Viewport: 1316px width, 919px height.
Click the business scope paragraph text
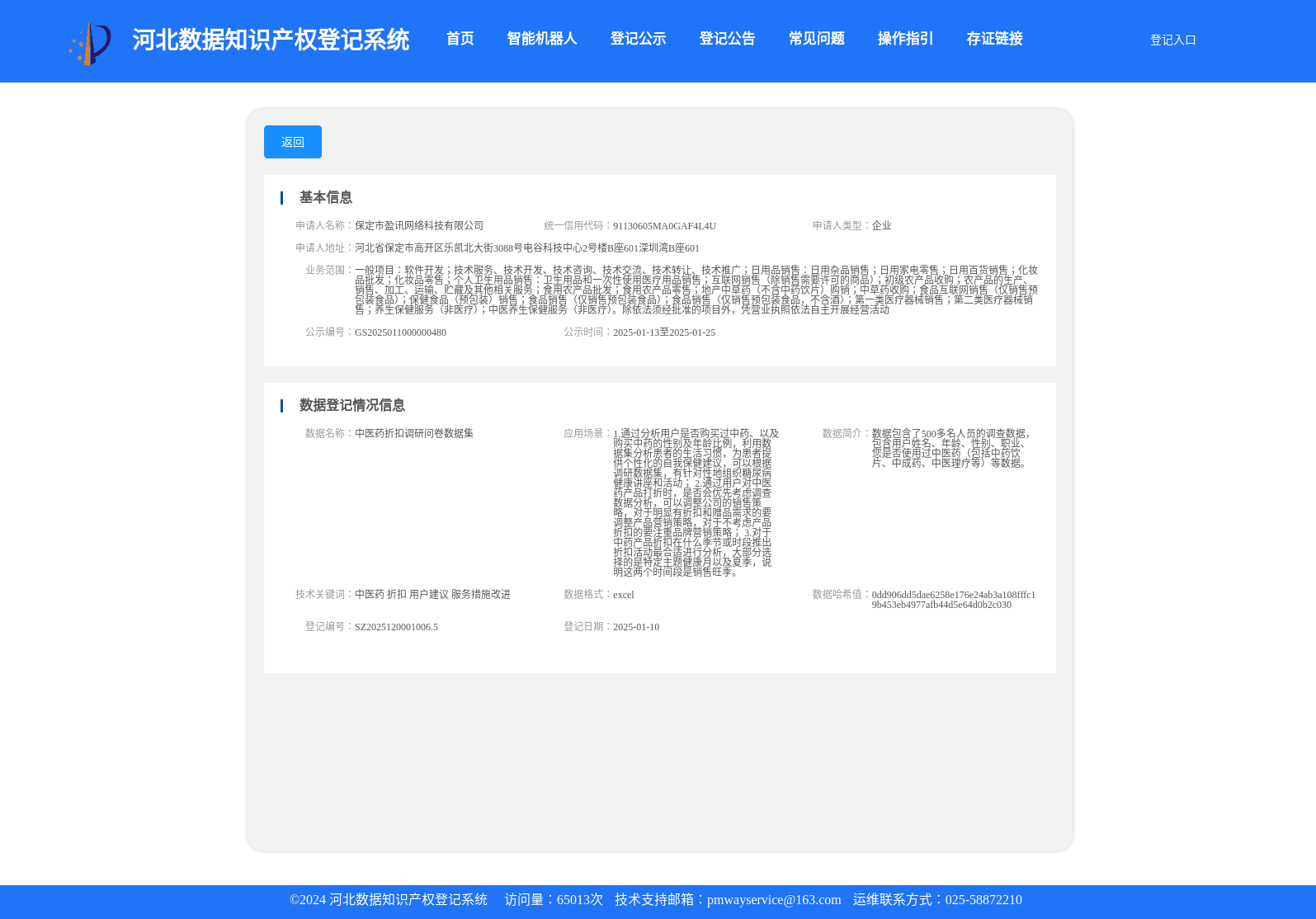click(696, 290)
